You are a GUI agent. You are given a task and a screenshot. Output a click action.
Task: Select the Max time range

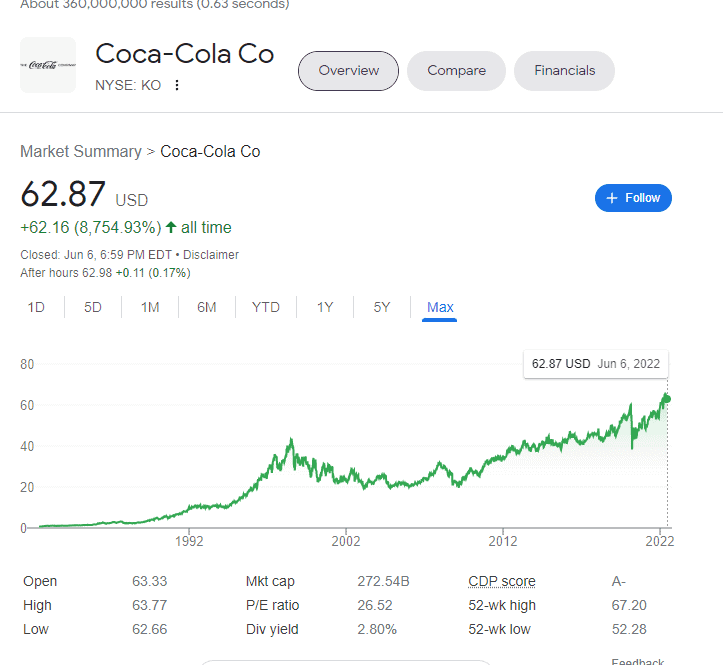[x=440, y=308]
